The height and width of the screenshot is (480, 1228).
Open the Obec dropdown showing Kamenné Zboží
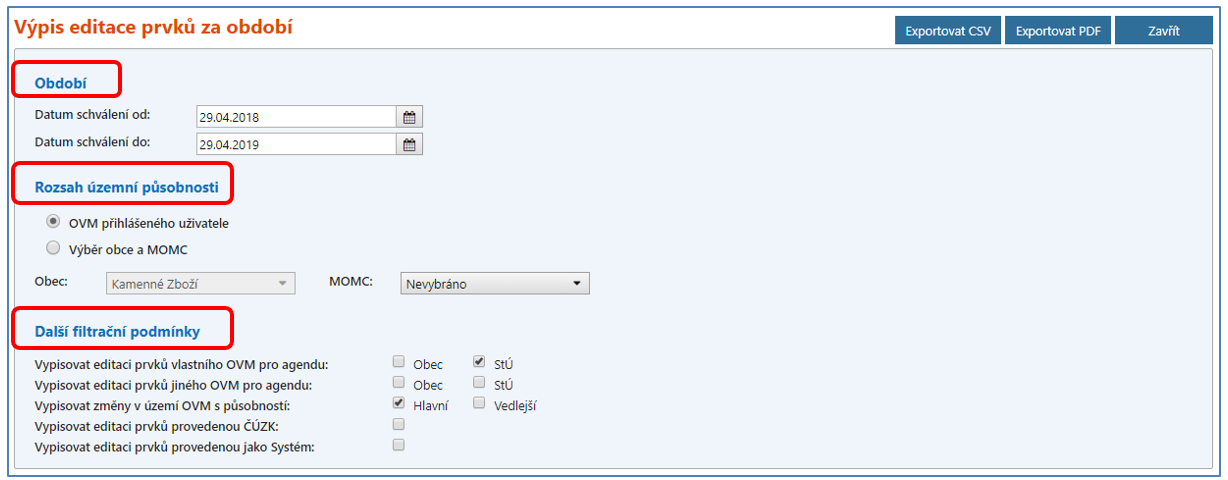(x=201, y=284)
